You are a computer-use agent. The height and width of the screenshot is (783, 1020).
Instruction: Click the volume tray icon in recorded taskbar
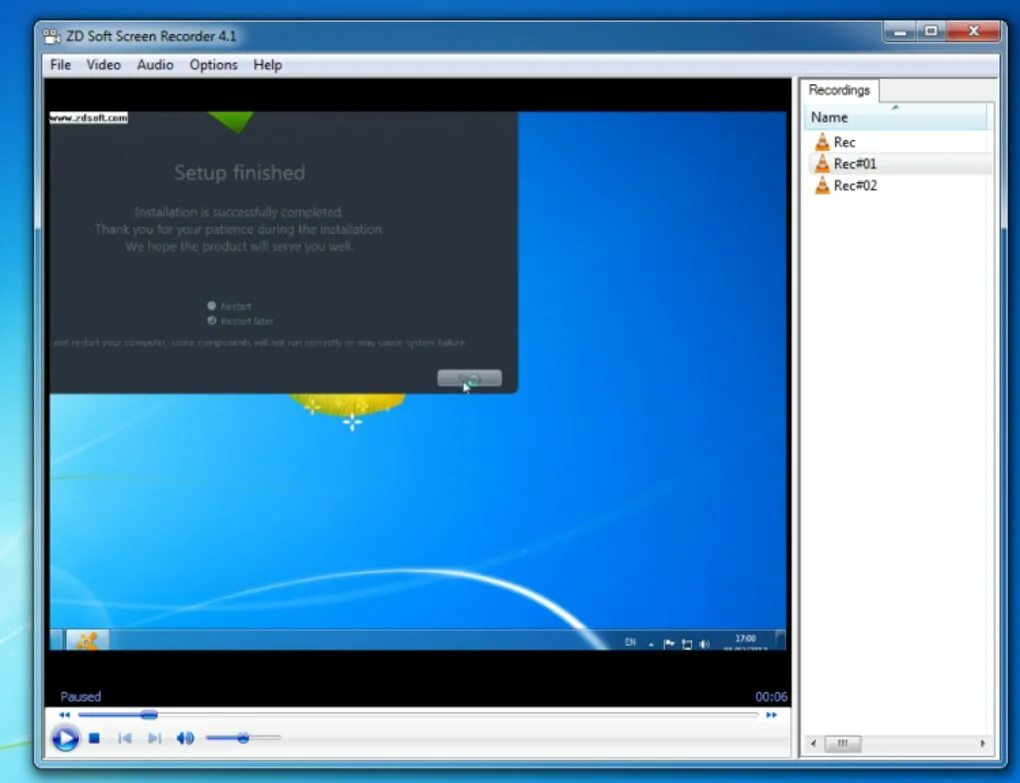pyautogui.click(x=705, y=644)
